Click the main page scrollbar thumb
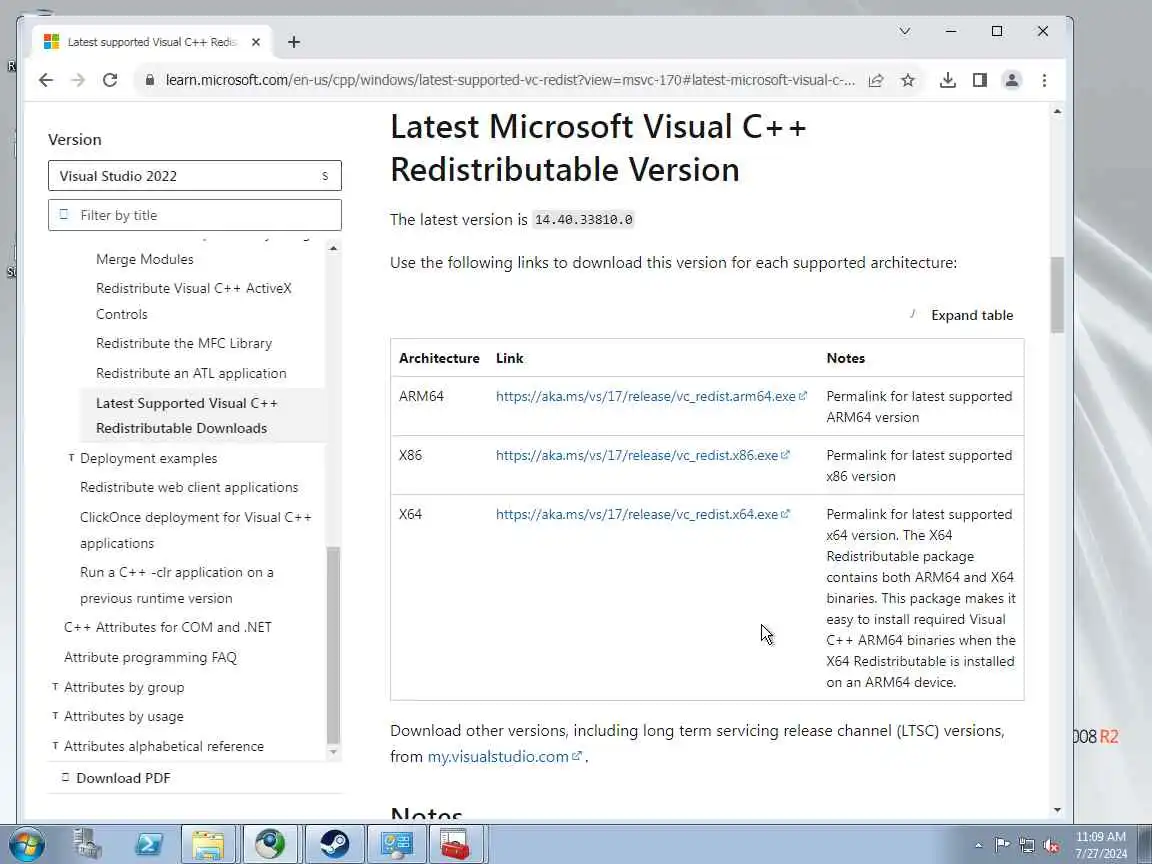Viewport: 1152px width, 864px height. pos(1057,295)
